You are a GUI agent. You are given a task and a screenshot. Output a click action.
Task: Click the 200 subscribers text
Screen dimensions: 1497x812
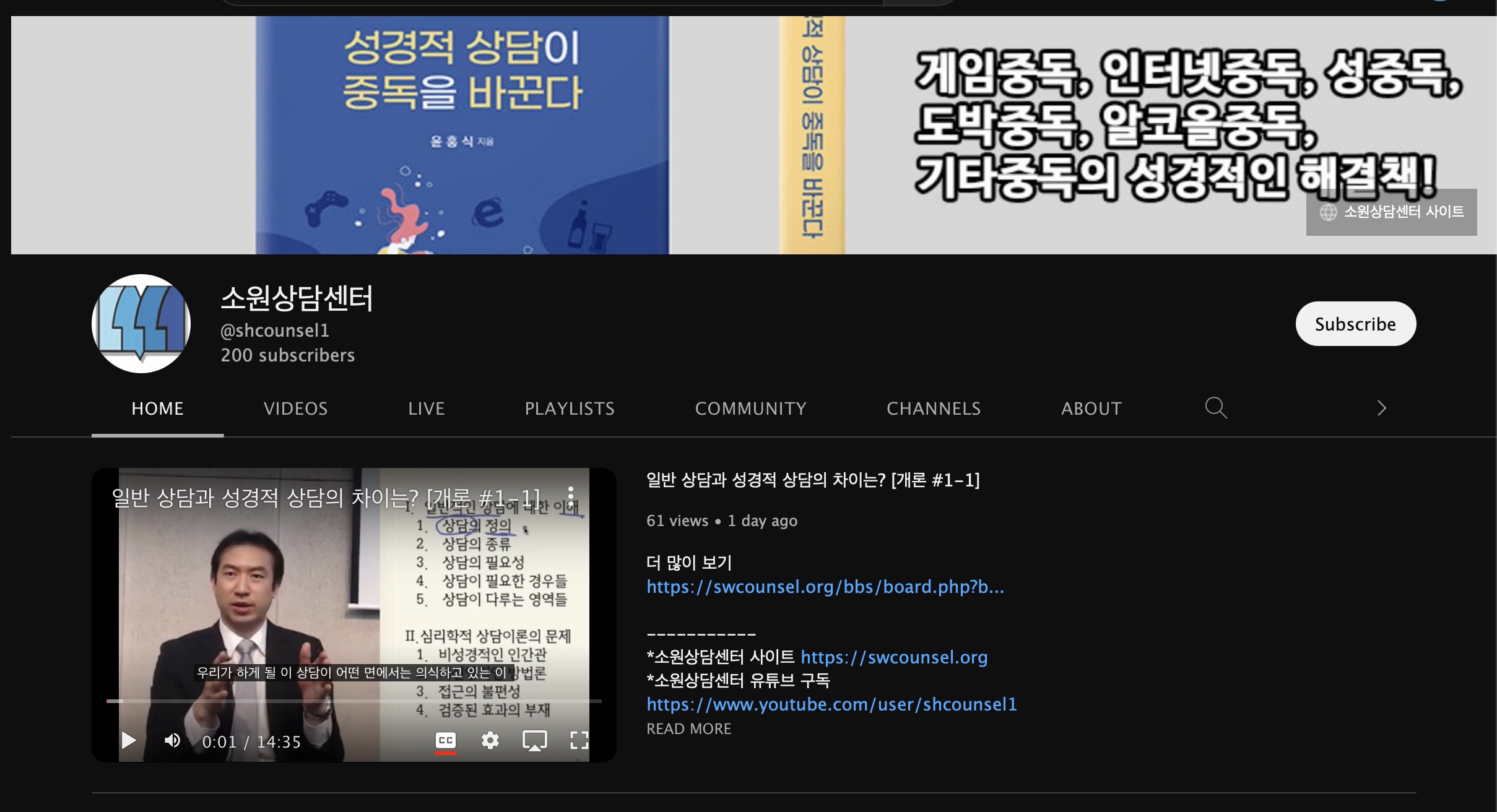288,355
